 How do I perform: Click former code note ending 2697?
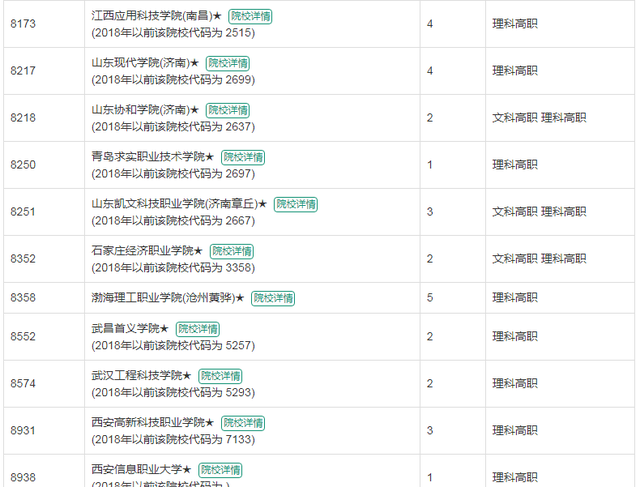173,173
